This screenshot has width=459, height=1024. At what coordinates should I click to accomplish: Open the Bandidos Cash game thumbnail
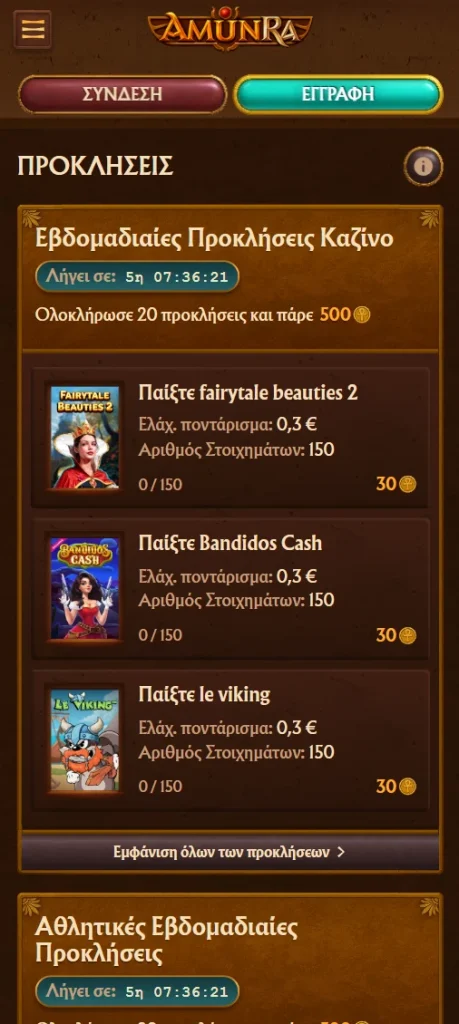(85, 589)
